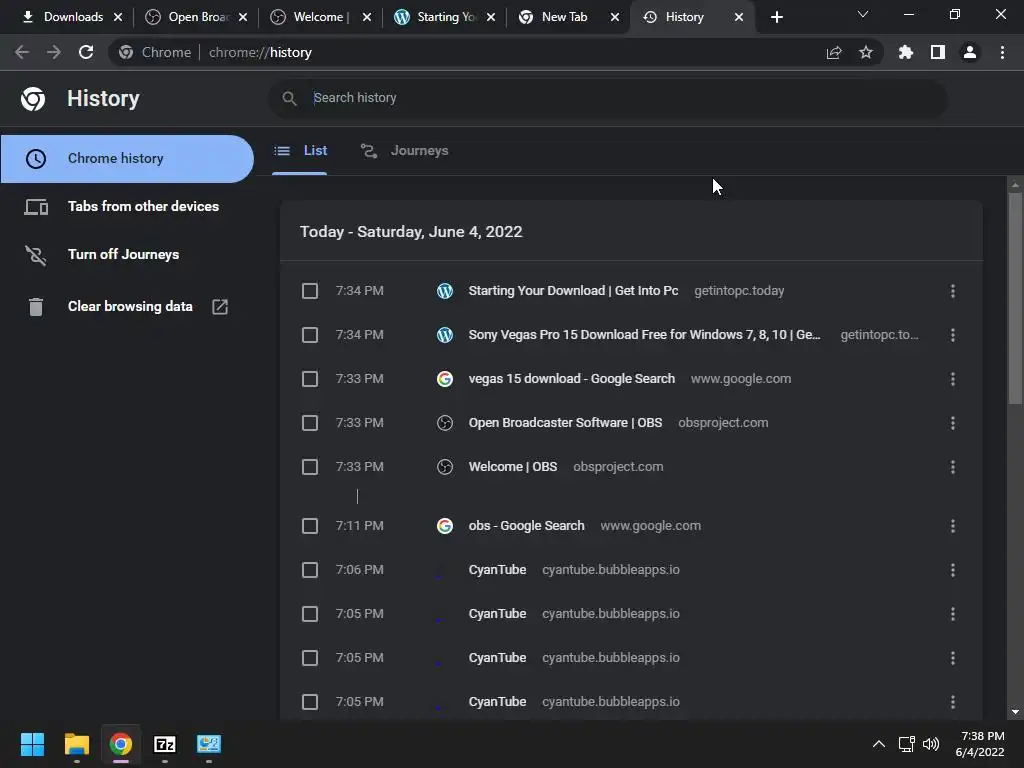Show hidden system tray icons

pyautogui.click(x=879, y=744)
